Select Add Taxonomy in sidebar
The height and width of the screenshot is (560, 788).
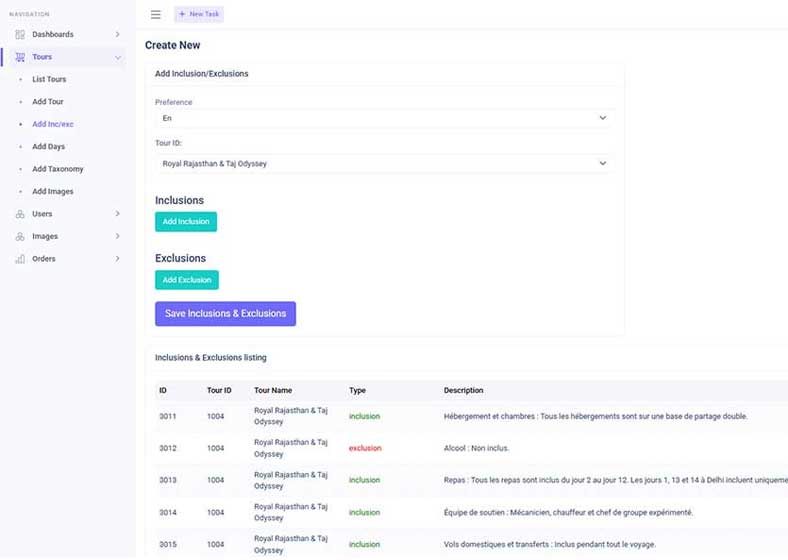pyautogui.click(x=57, y=169)
